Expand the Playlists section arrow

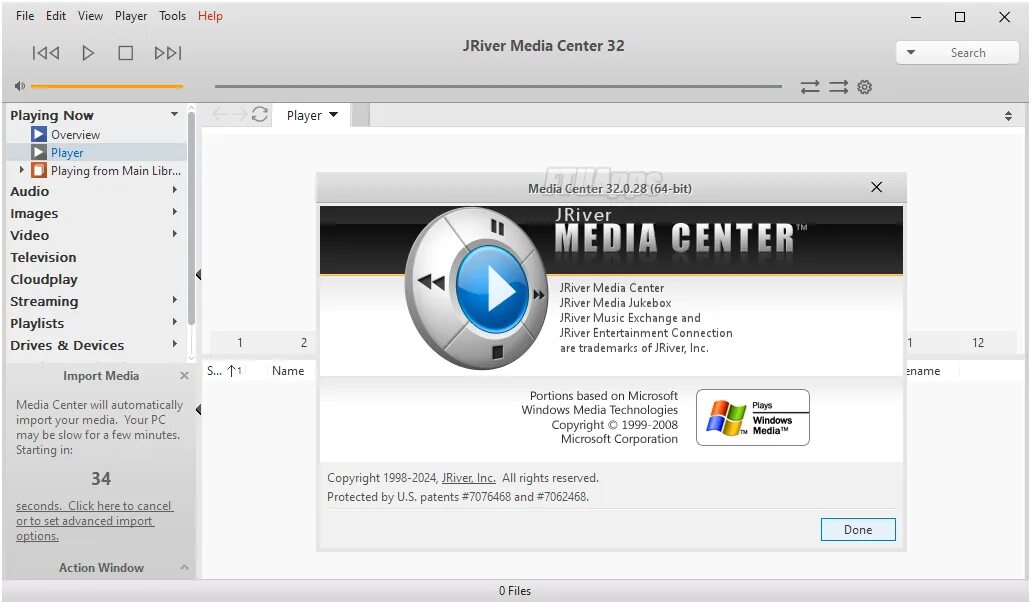point(174,322)
